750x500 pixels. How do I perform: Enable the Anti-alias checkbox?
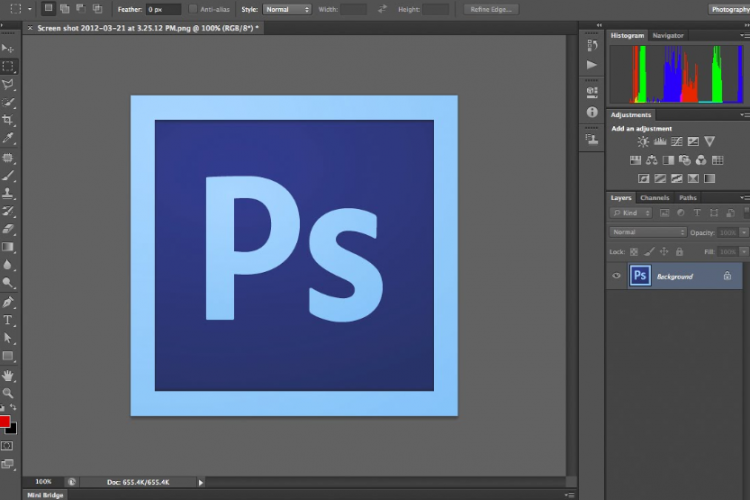[x=193, y=9]
